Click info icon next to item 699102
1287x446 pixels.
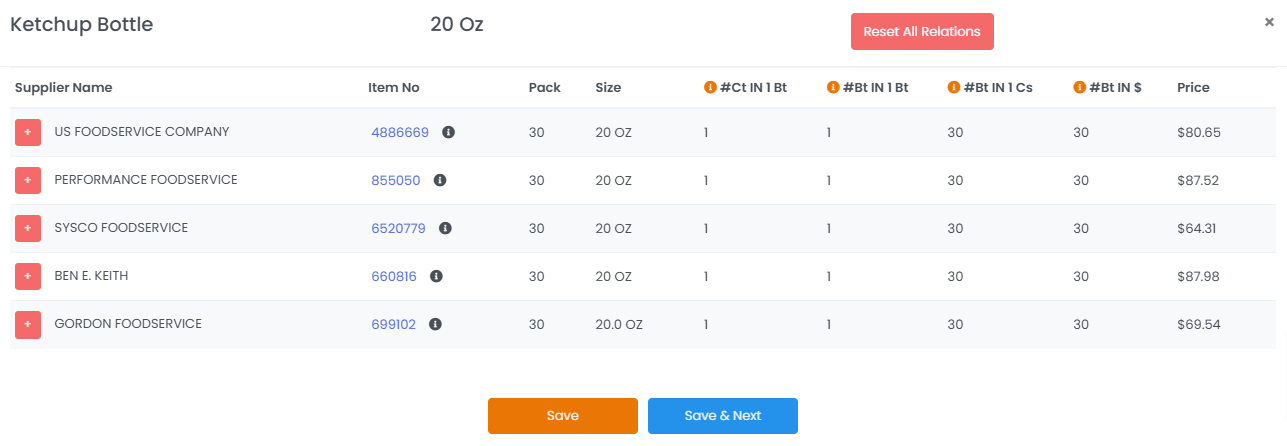click(x=436, y=324)
